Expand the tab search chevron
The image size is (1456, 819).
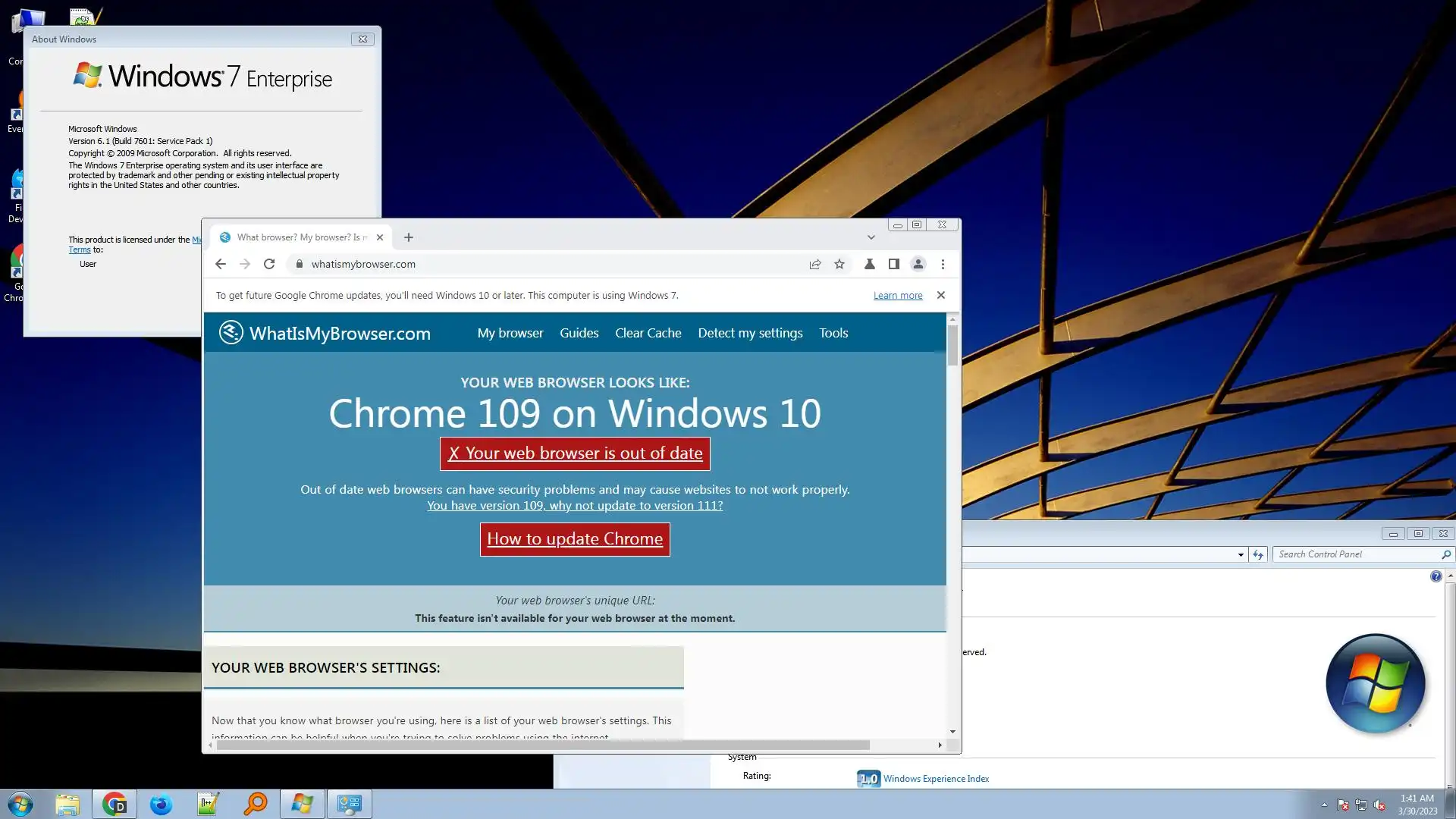coord(871,237)
